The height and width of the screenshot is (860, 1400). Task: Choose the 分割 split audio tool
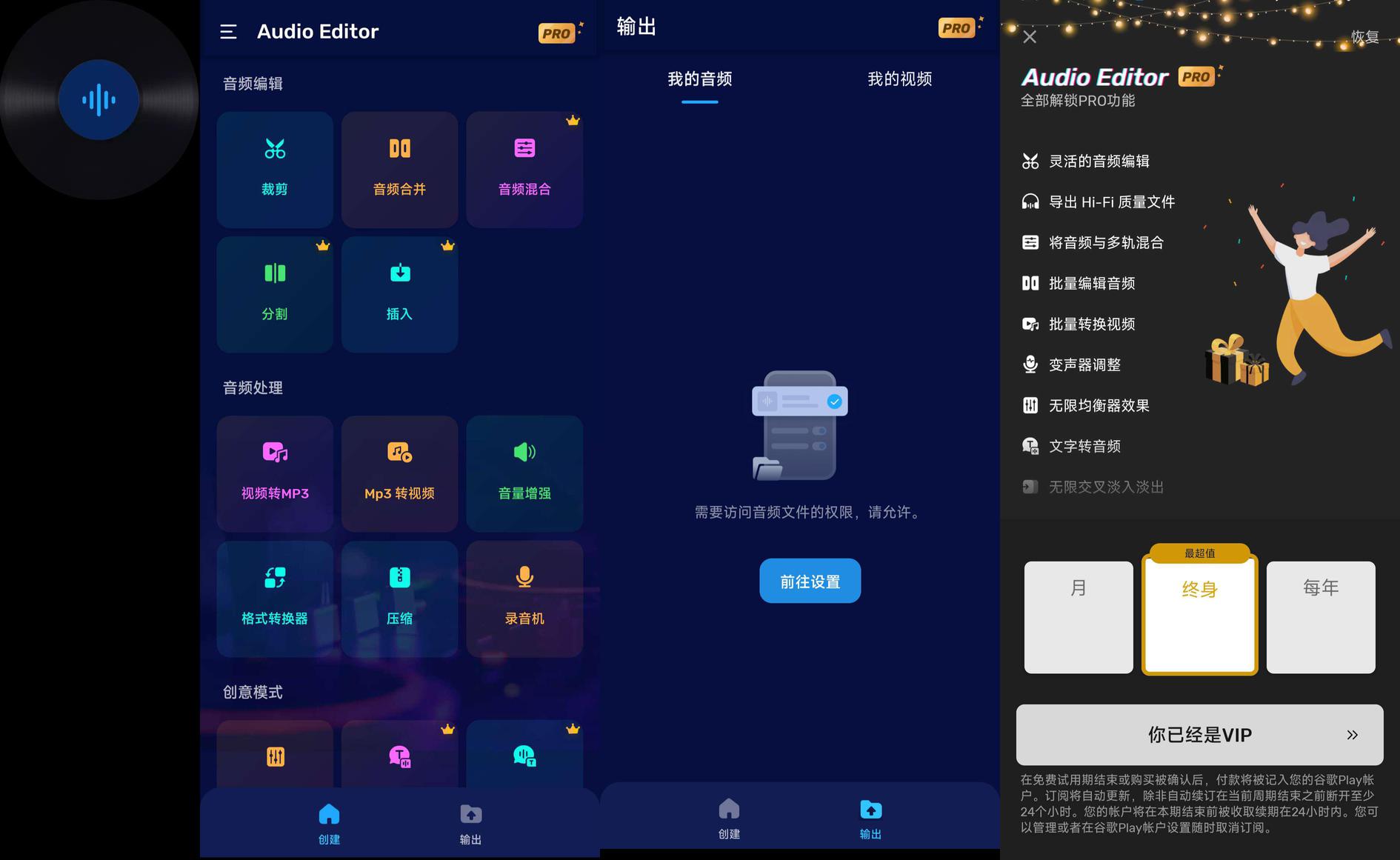point(274,294)
